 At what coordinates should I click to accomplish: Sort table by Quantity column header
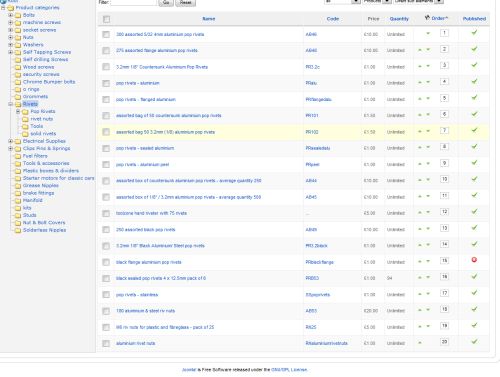399,19
